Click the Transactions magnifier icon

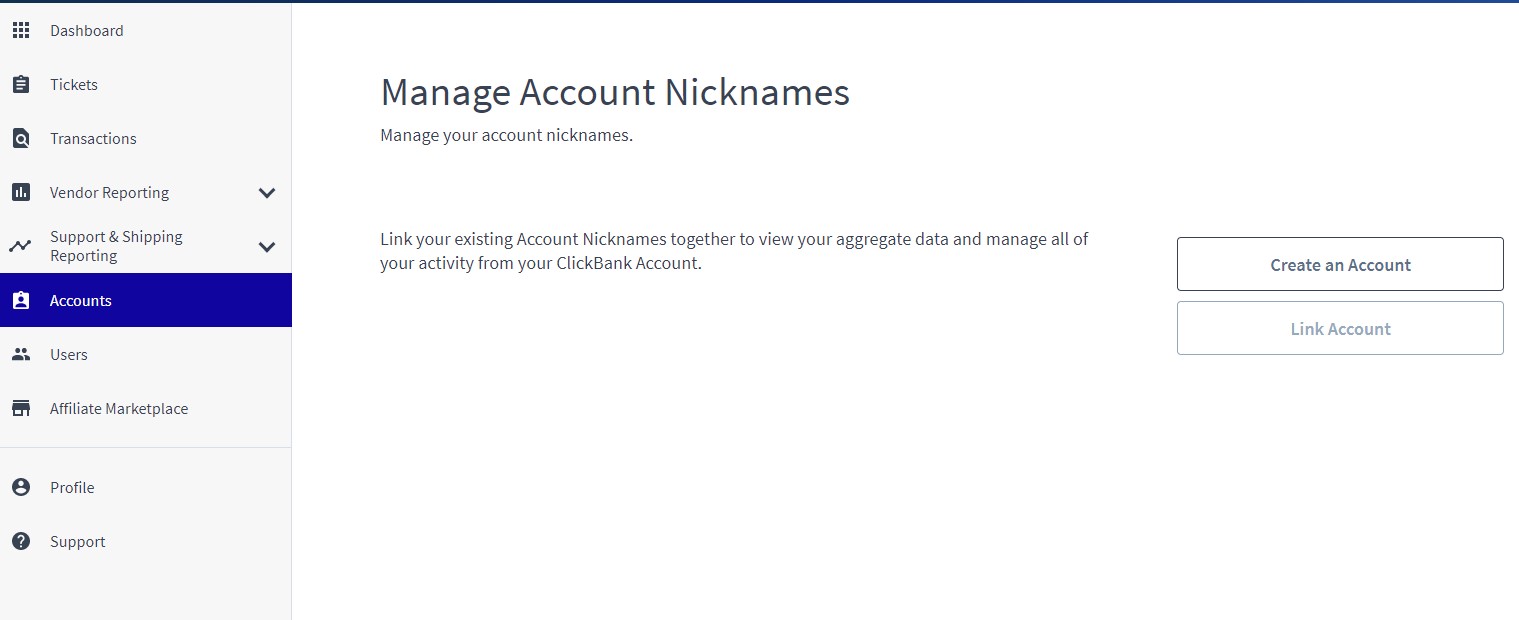point(20,139)
